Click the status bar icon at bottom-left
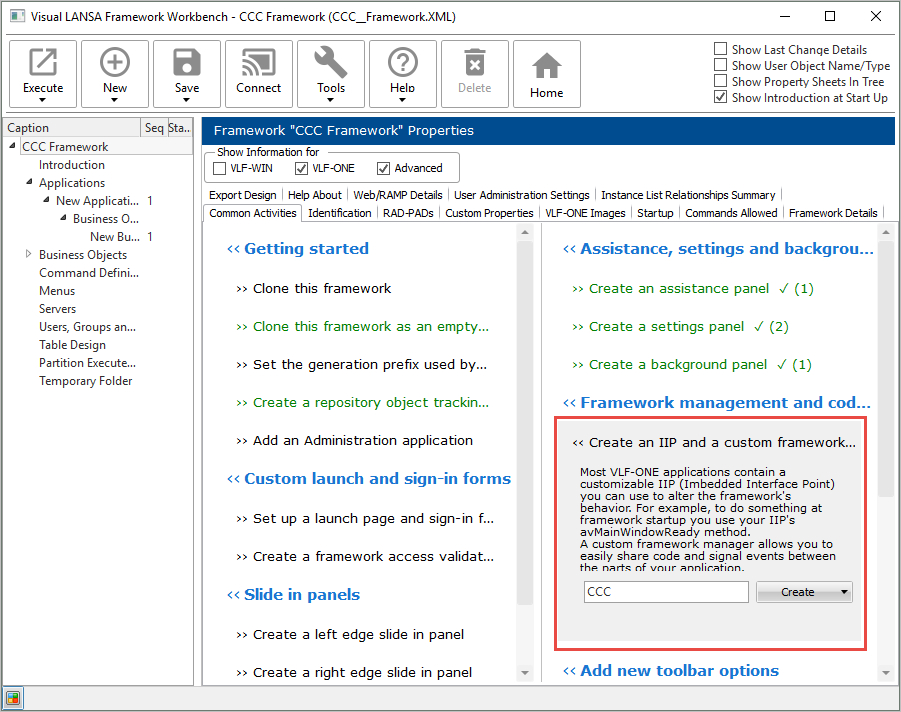901x712 pixels. [13, 698]
